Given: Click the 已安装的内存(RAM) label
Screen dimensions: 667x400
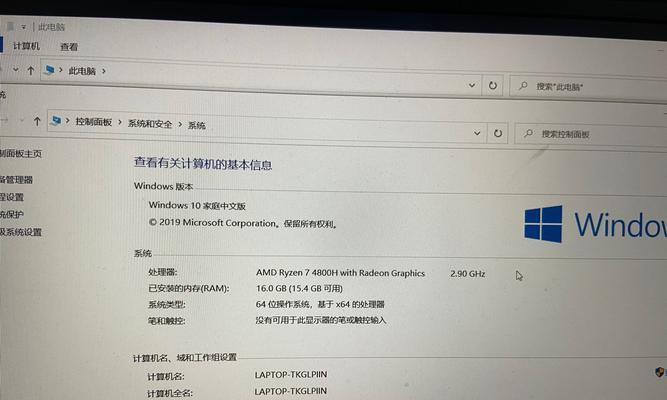Looking at the screenshot, I should click(188, 289).
